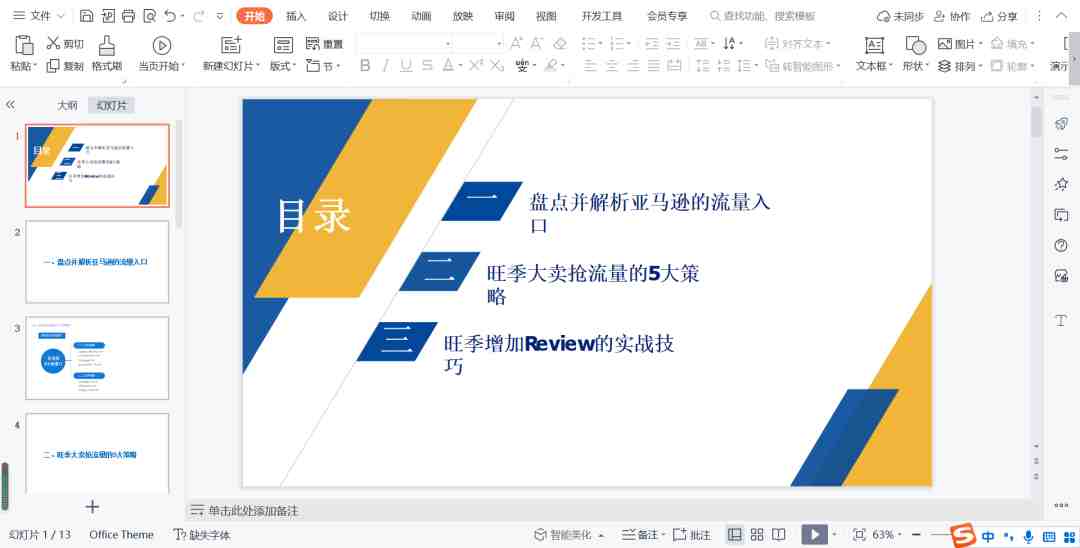Viewport: 1080px width, 548px height.
Task: Click the Print icon in quick access bar
Action: click(x=128, y=16)
